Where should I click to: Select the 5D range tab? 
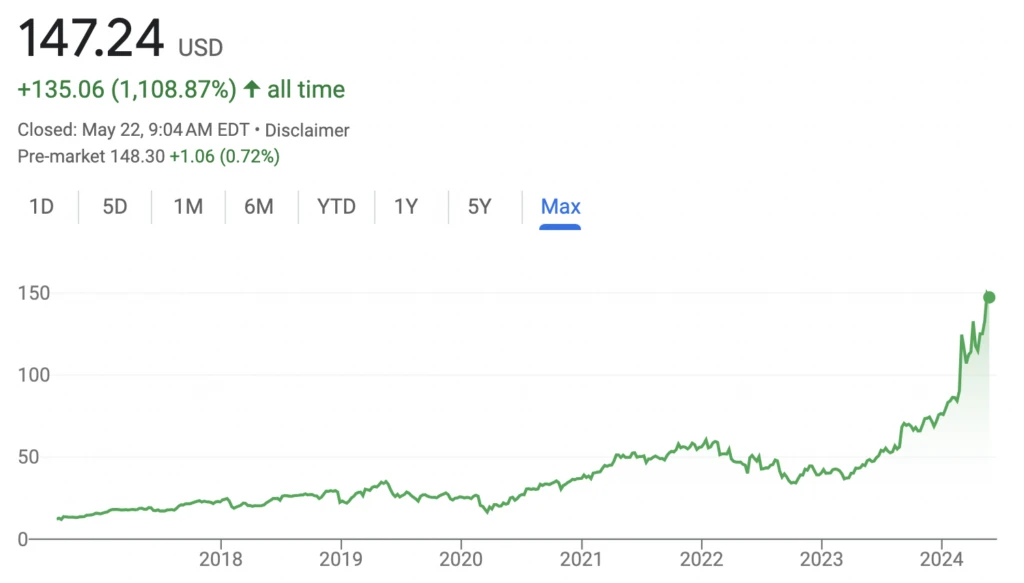(x=115, y=207)
